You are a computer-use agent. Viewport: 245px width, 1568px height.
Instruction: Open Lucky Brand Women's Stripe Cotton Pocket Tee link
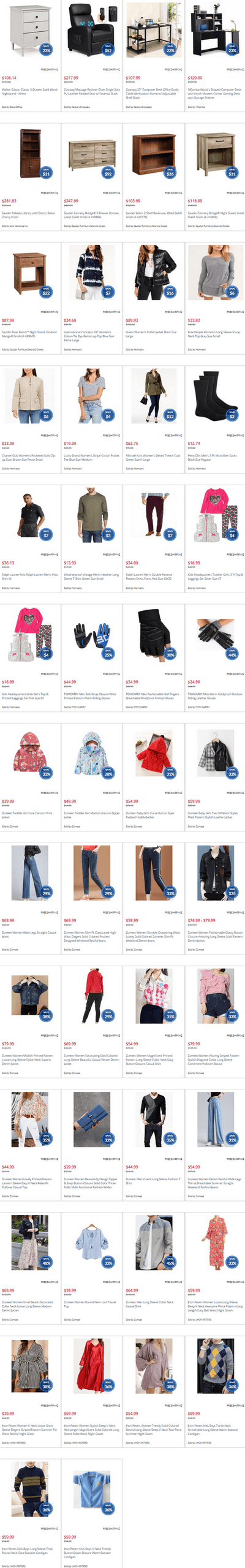(91, 457)
